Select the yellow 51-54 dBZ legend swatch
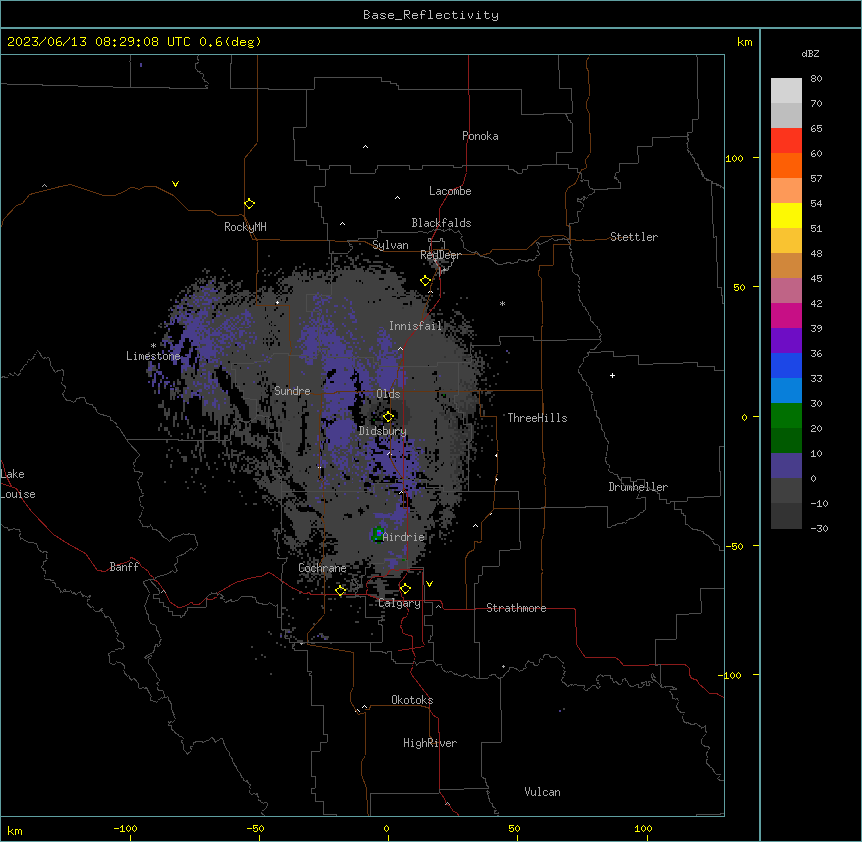Viewport: 862px width, 842px height. point(786,215)
